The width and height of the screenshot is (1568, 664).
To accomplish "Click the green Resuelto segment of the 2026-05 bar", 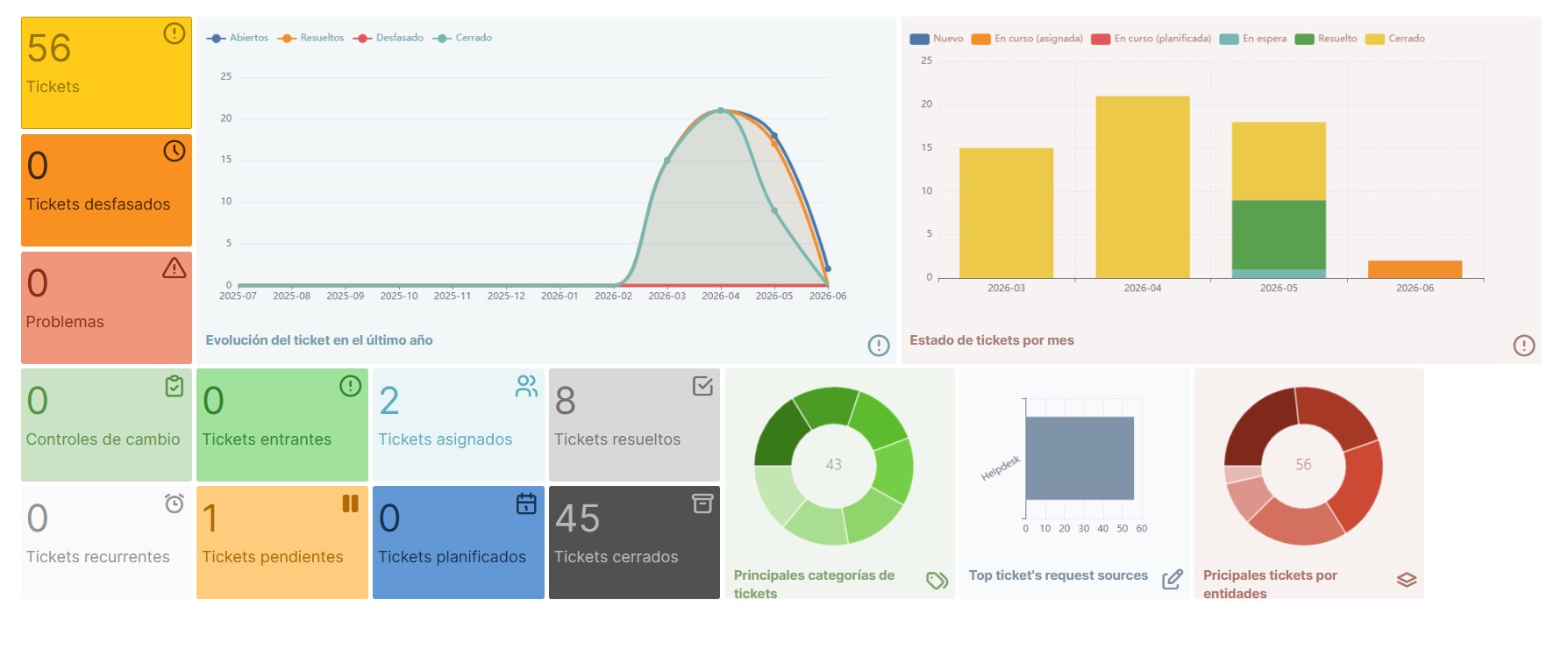I will pos(1279,235).
